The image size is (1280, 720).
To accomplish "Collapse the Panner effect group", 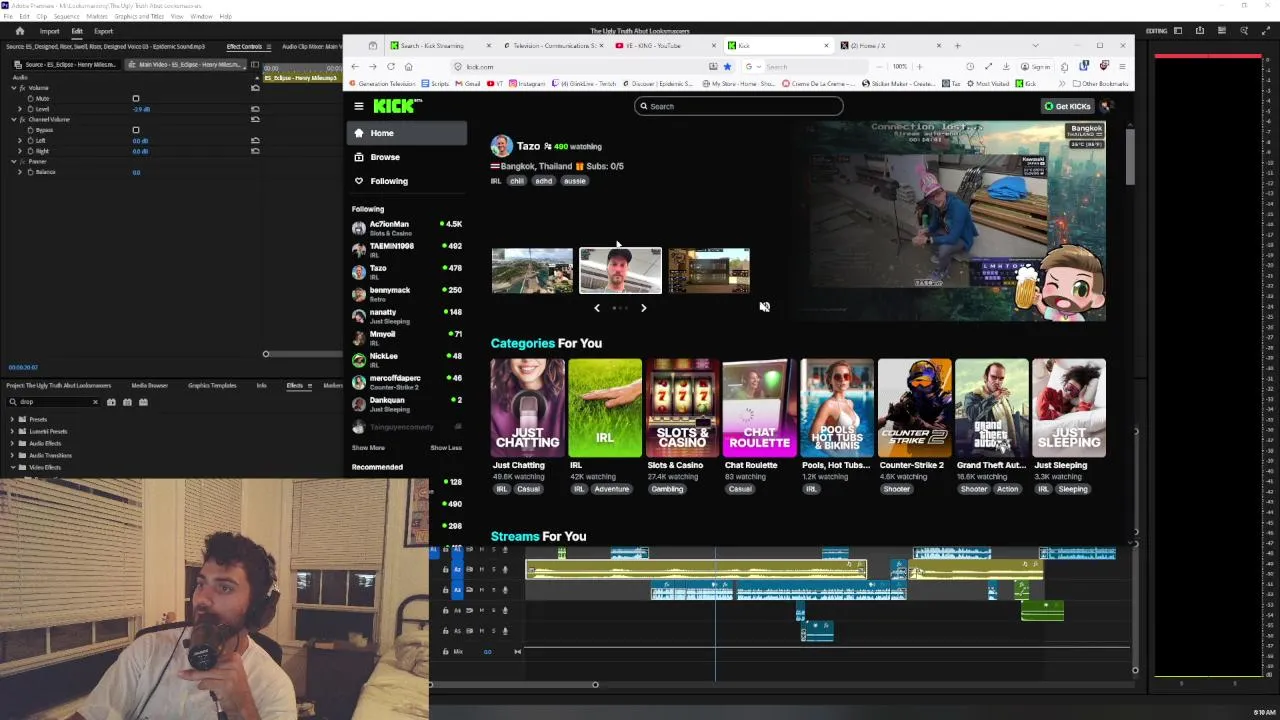I will (14, 161).
